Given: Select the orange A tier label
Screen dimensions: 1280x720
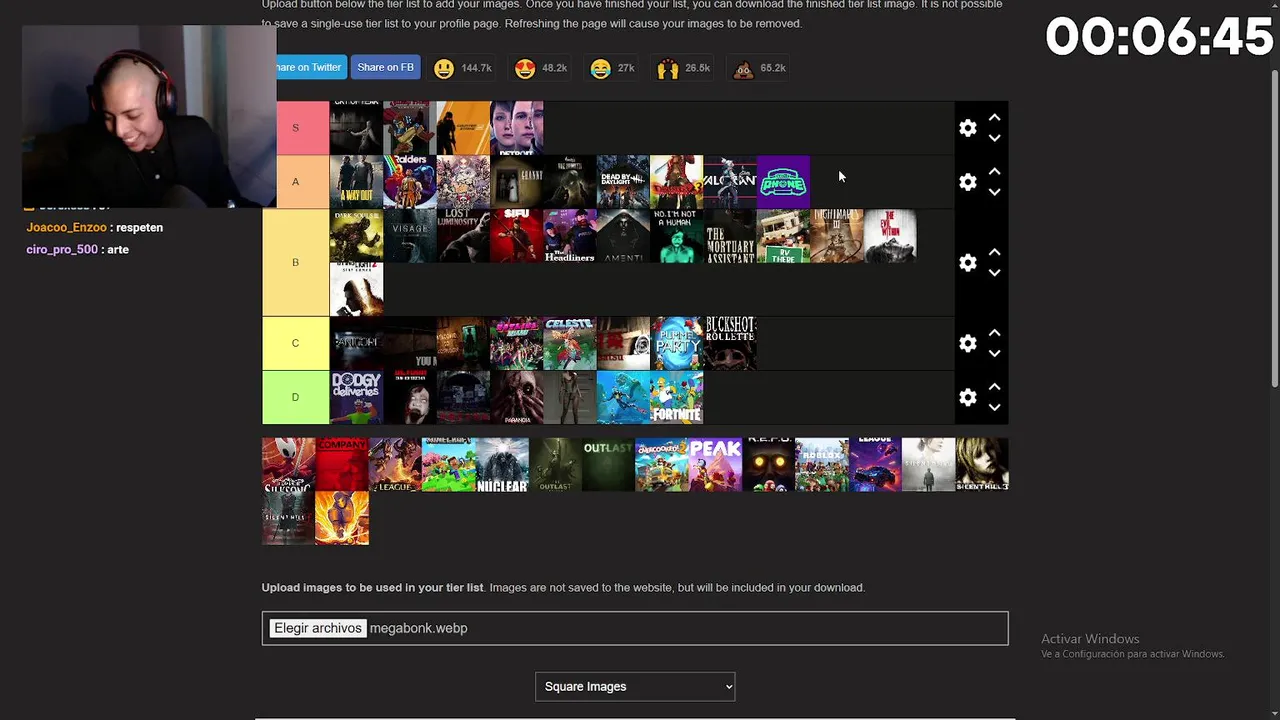Looking at the screenshot, I should coord(295,182).
